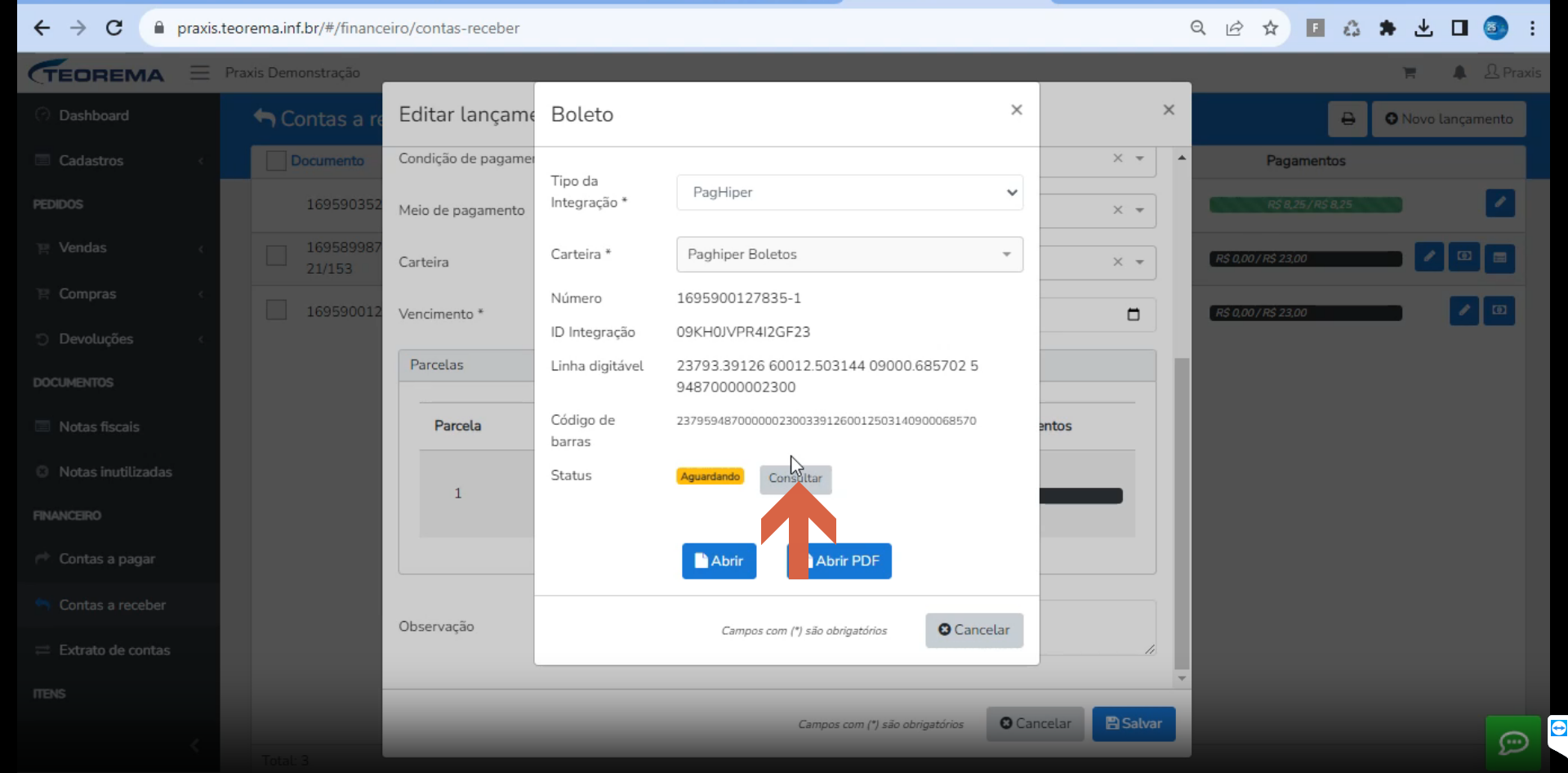This screenshot has width=1568, height=773.
Task: Open the browser zoom magnifier icon
Action: pyautogui.click(x=1198, y=28)
